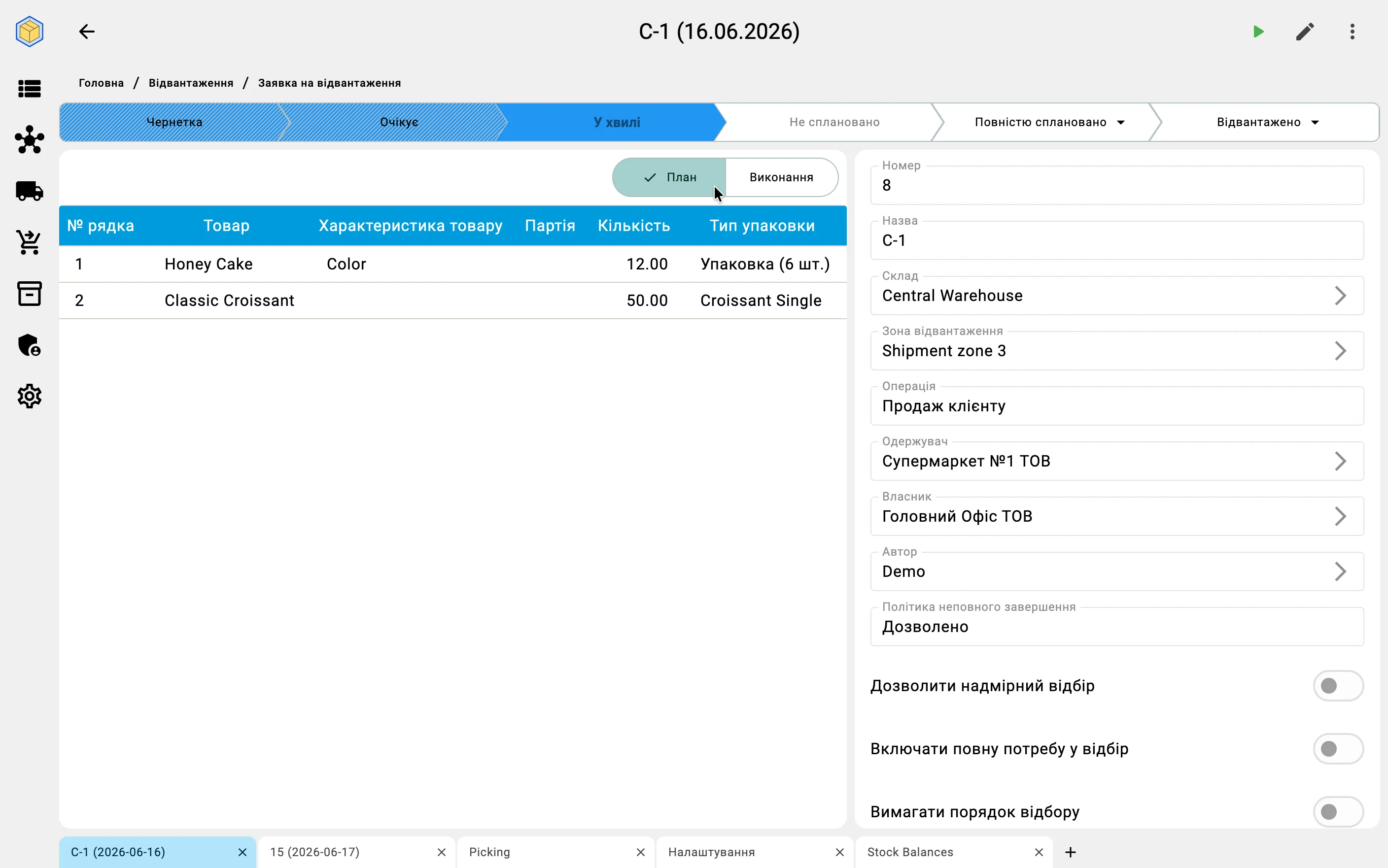Click the cube app logo
Screen dimensions: 1388x868
(29, 31)
